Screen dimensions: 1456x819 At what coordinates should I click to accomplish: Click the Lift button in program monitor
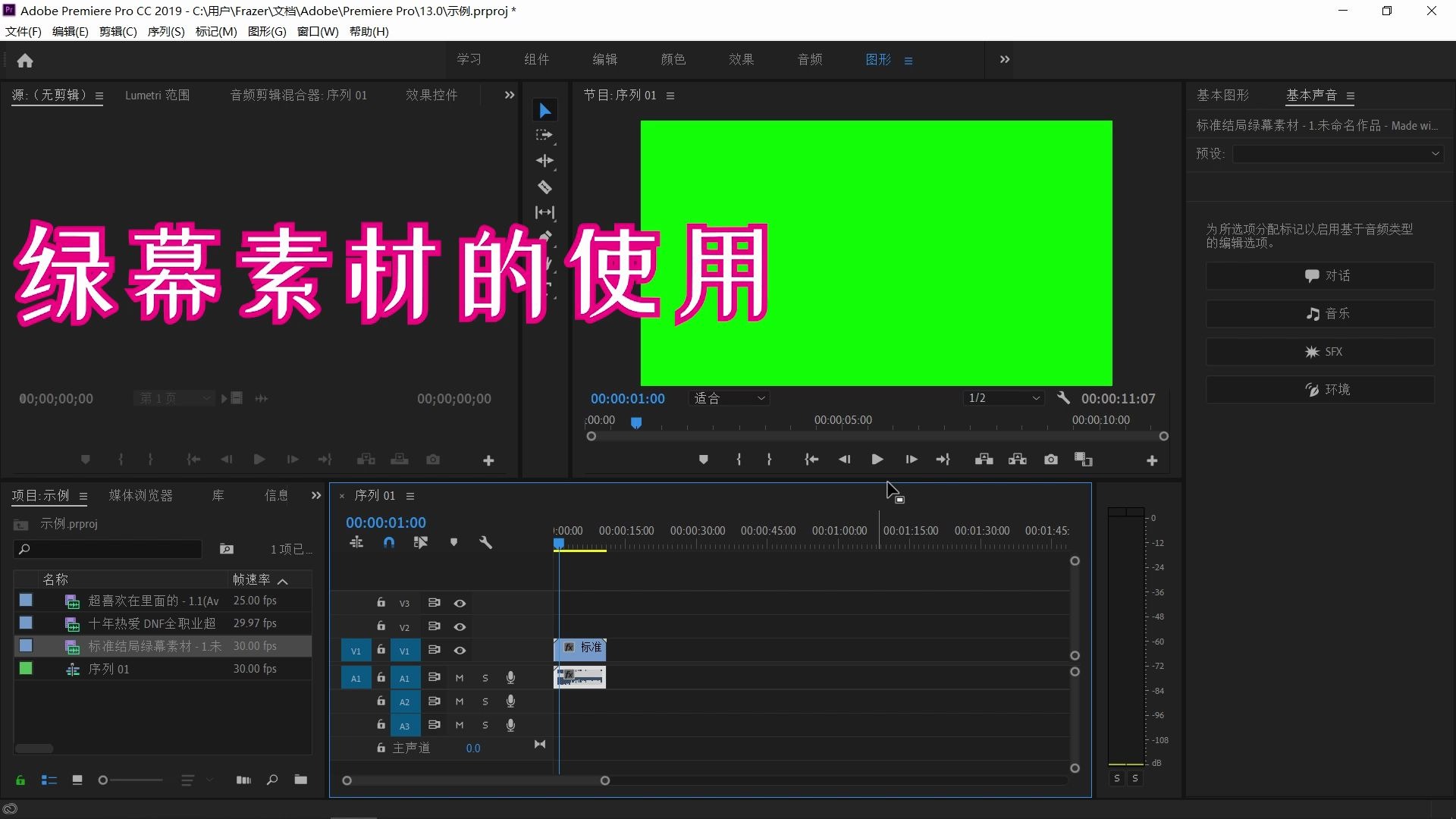click(x=984, y=460)
